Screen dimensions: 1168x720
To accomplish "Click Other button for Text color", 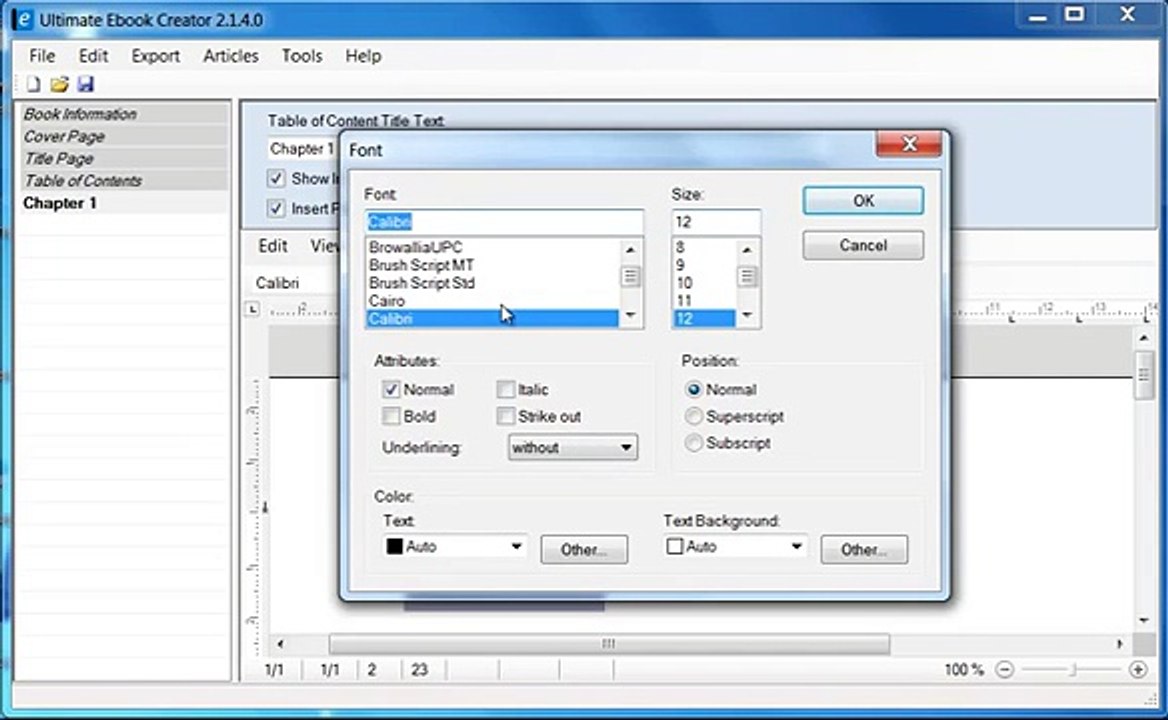I will [x=584, y=549].
